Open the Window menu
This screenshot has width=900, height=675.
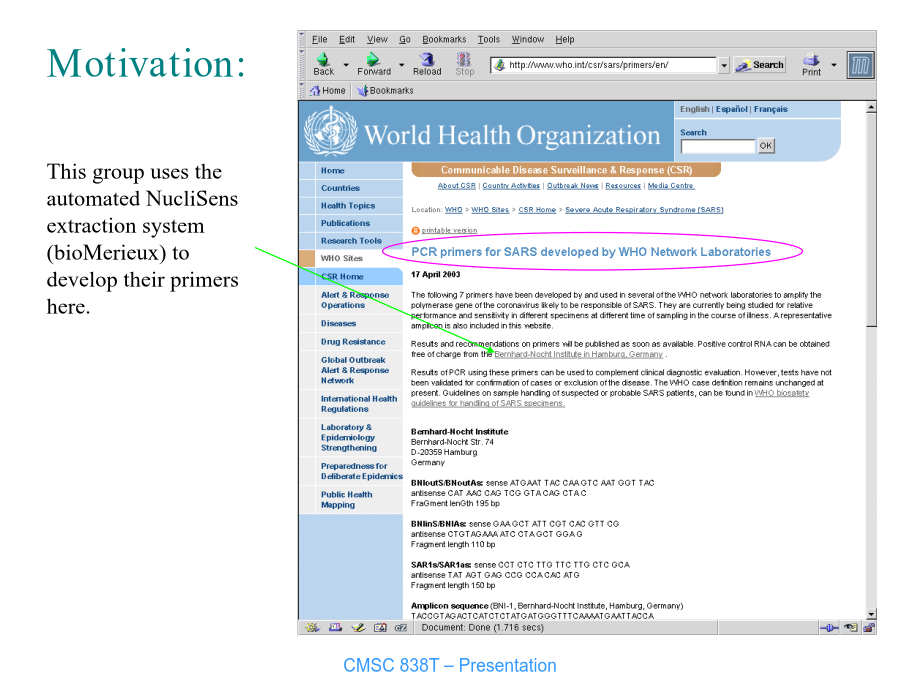pyautogui.click(x=527, y=40)
